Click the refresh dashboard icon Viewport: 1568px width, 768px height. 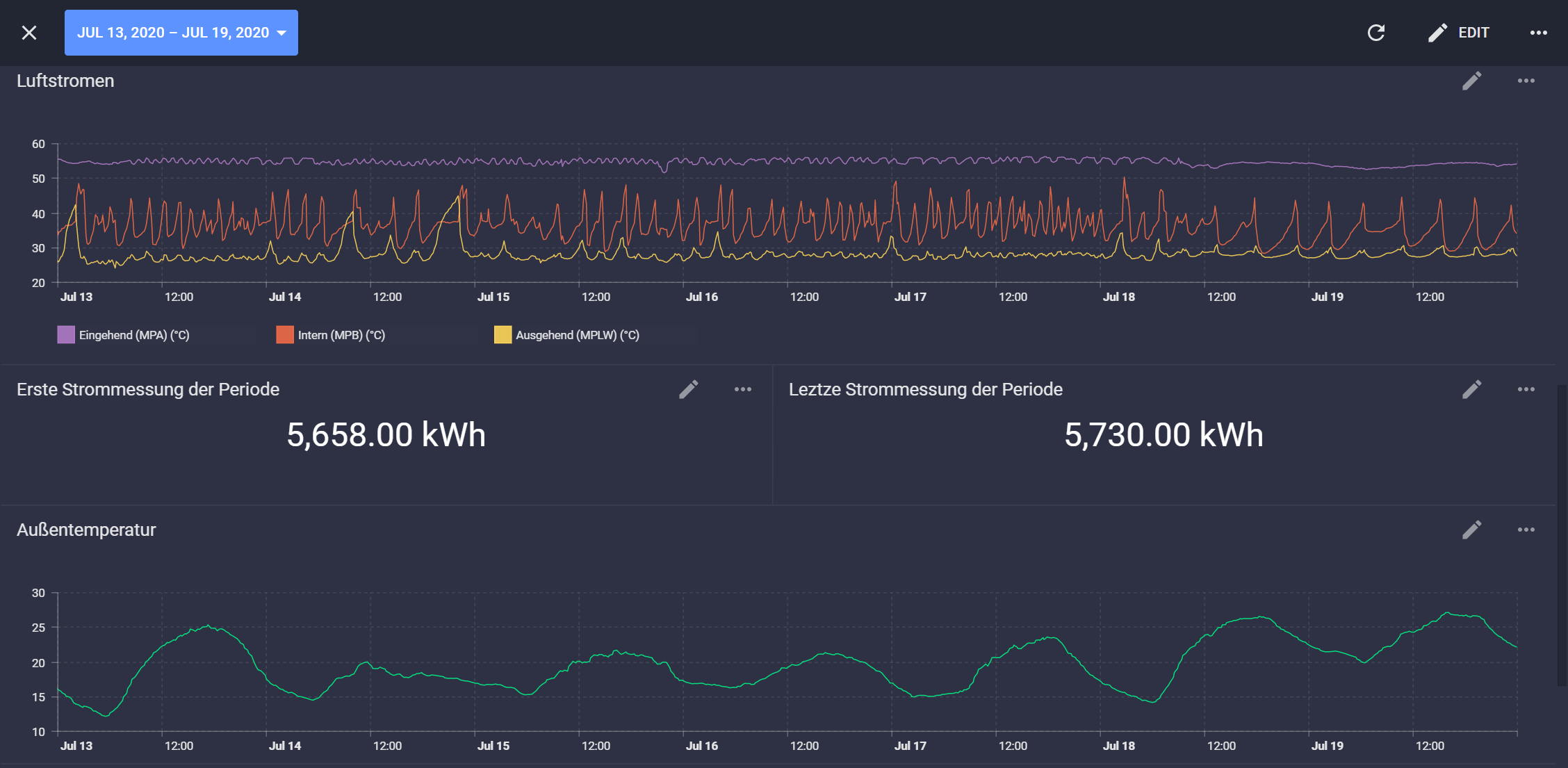pos(1375,33)
